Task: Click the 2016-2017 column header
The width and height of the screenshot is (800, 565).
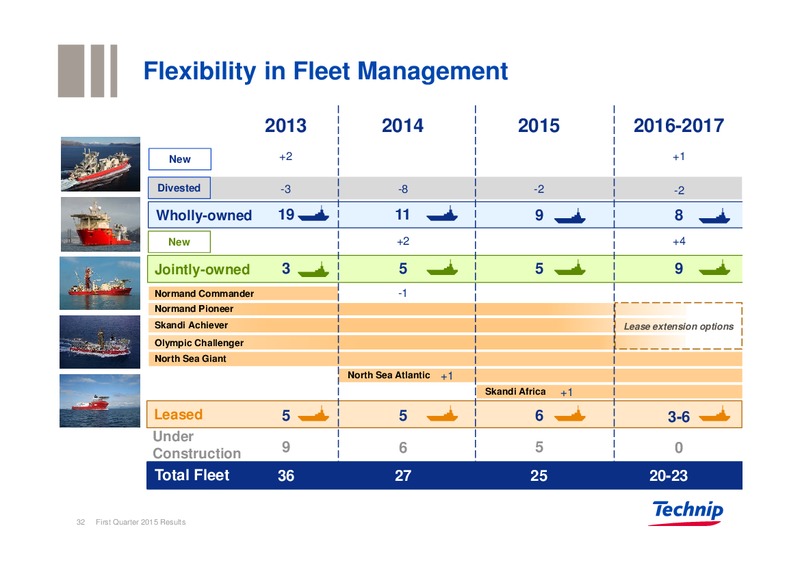Action: (679, 126)
